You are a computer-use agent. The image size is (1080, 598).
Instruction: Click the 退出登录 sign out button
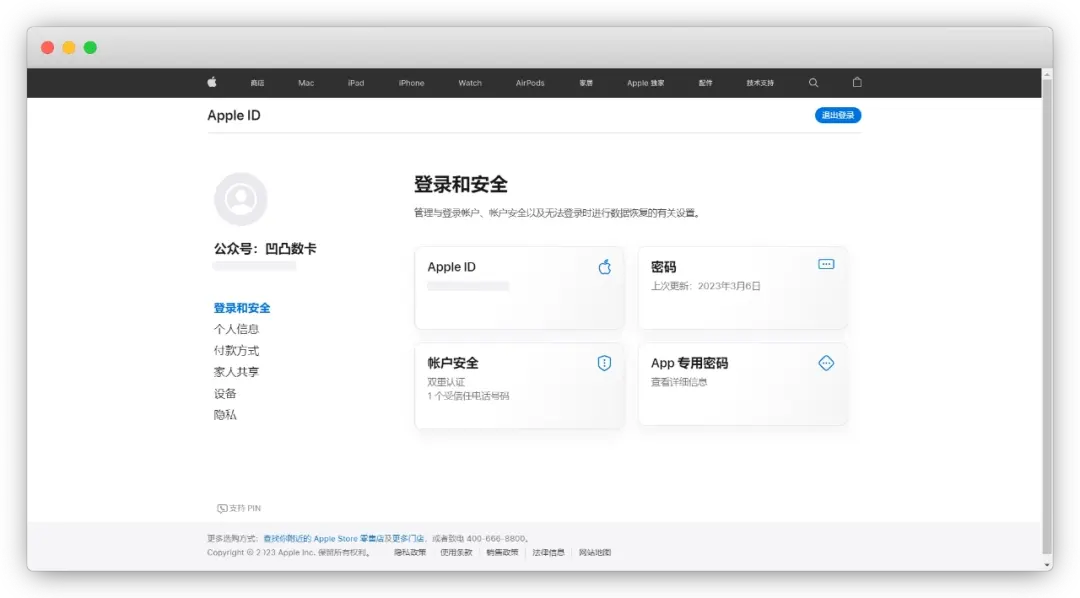[x=838, y=115]
